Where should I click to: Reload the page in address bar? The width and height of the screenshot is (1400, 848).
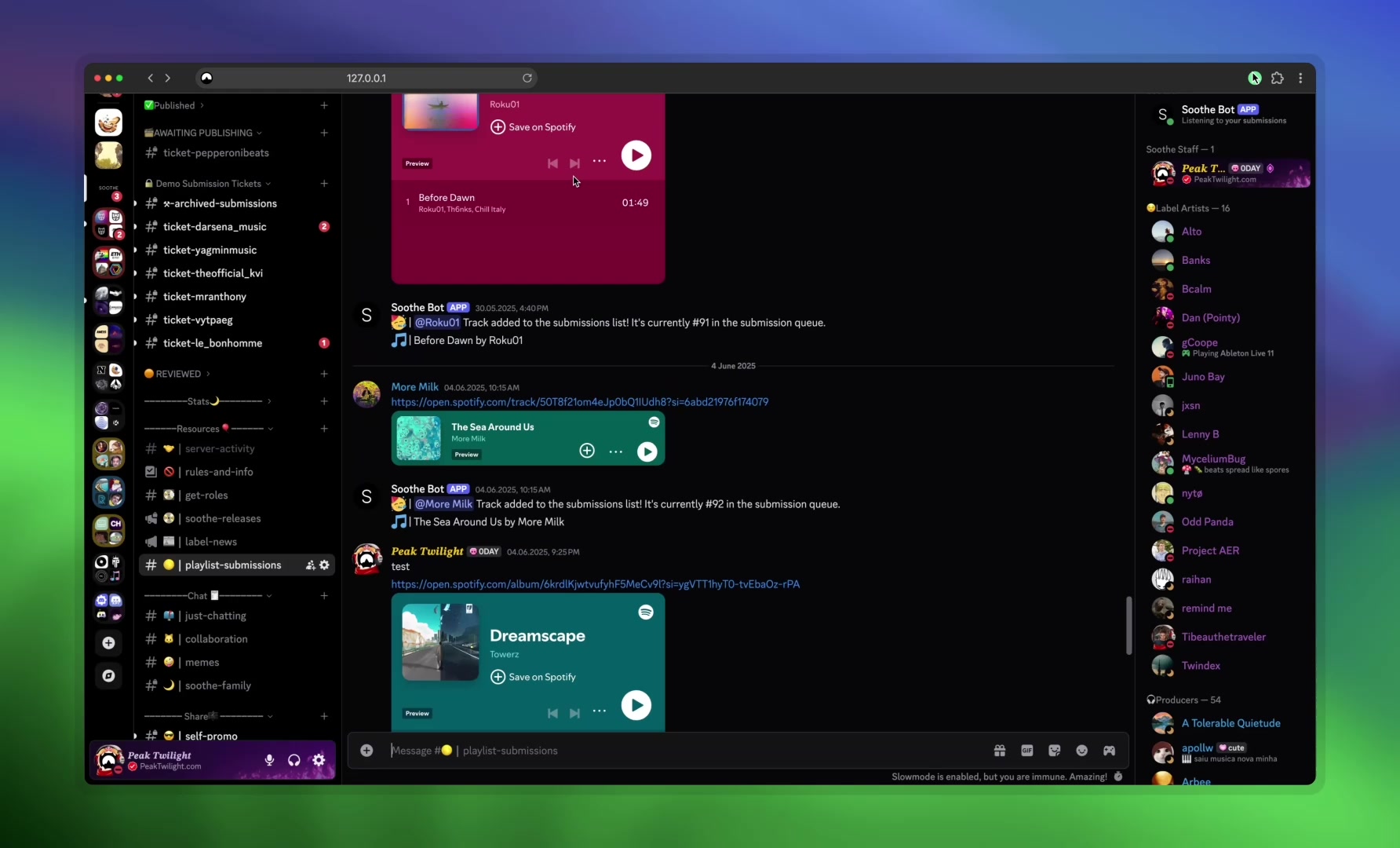click(527, 78)
